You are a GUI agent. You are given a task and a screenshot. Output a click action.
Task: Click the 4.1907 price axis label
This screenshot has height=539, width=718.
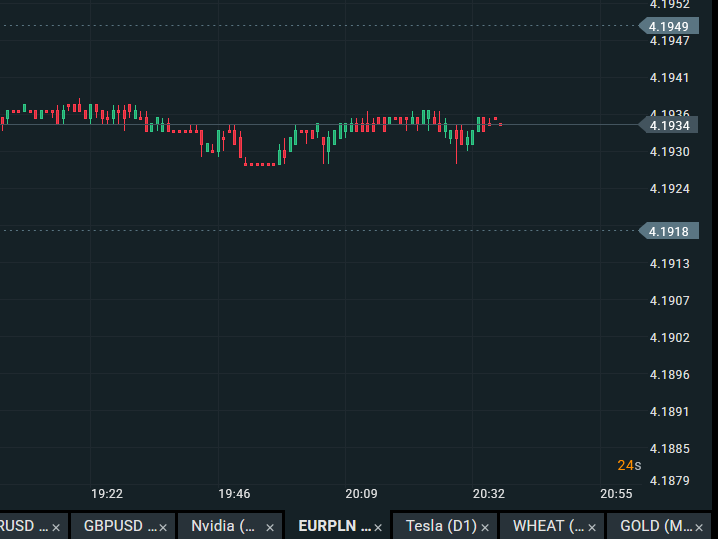[x=669, y=301]
